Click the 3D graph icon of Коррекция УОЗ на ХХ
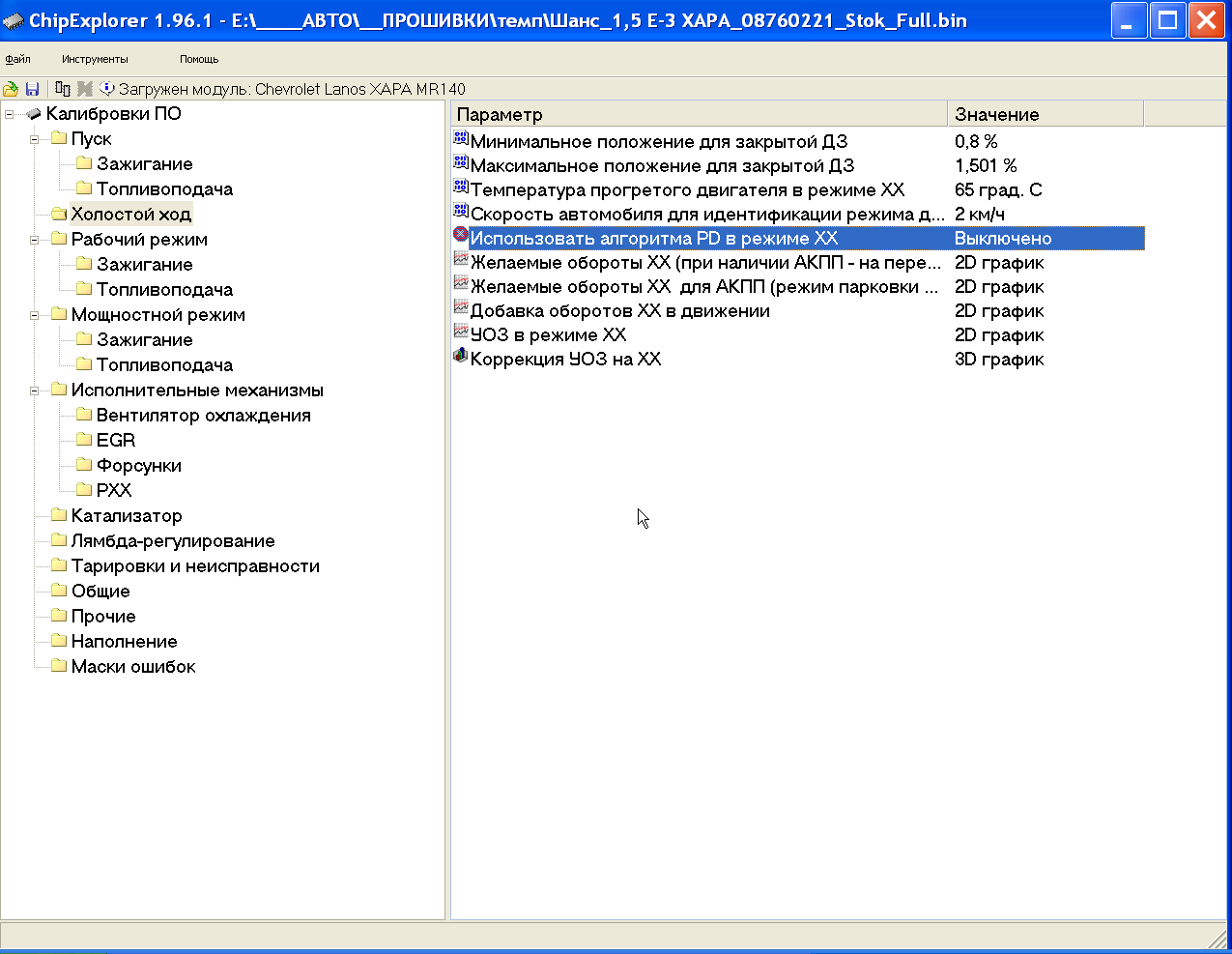1232x954 pixels. click(x=461, y=356)
